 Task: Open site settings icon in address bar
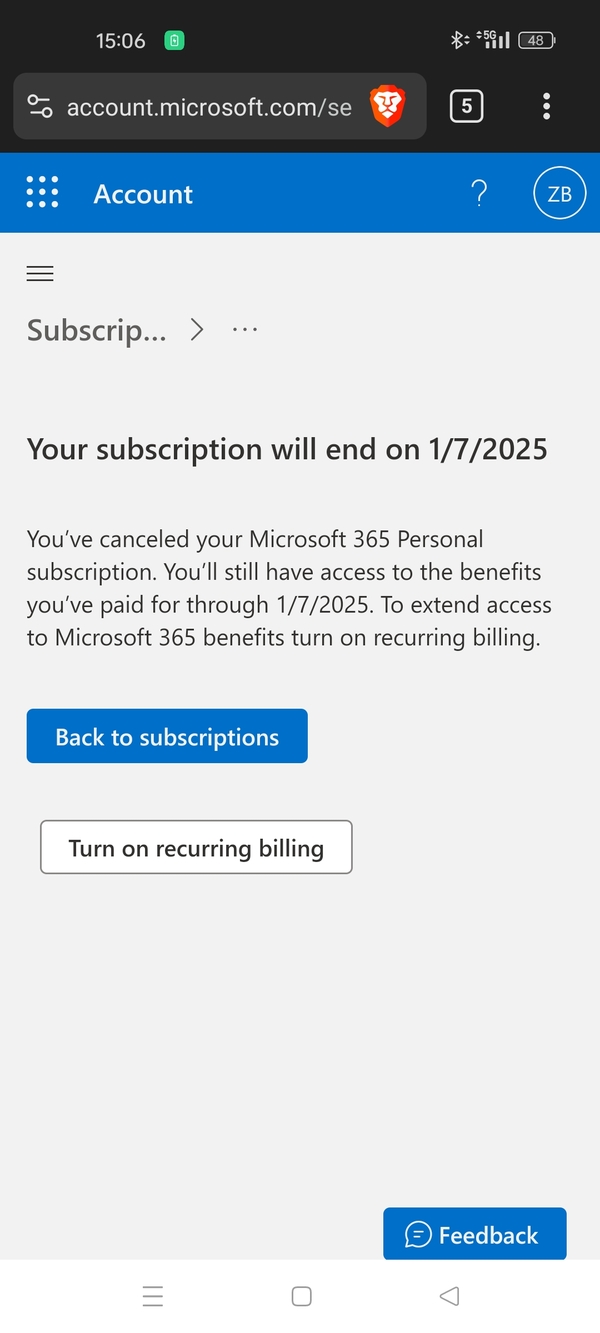40,107
